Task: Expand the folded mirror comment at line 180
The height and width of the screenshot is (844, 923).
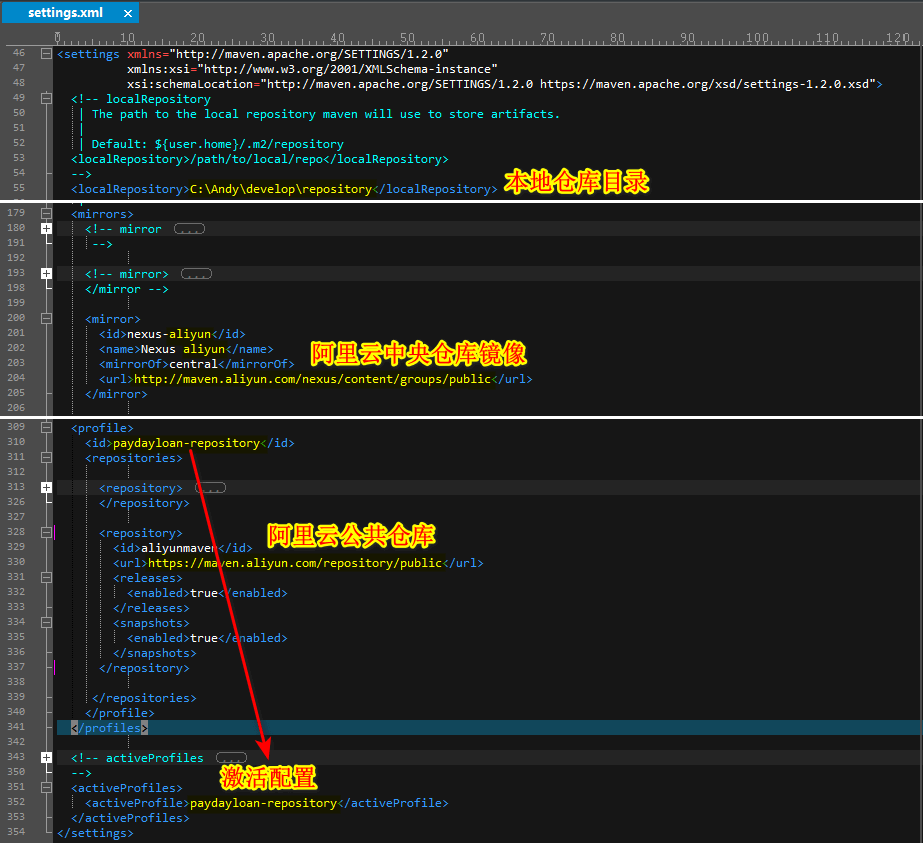Action: (46, 229)
